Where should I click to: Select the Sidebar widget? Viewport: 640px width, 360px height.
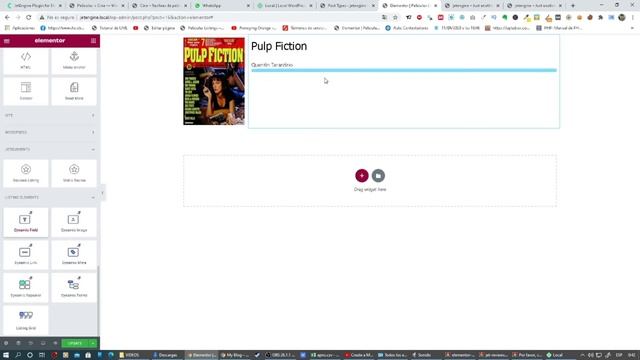26,91
